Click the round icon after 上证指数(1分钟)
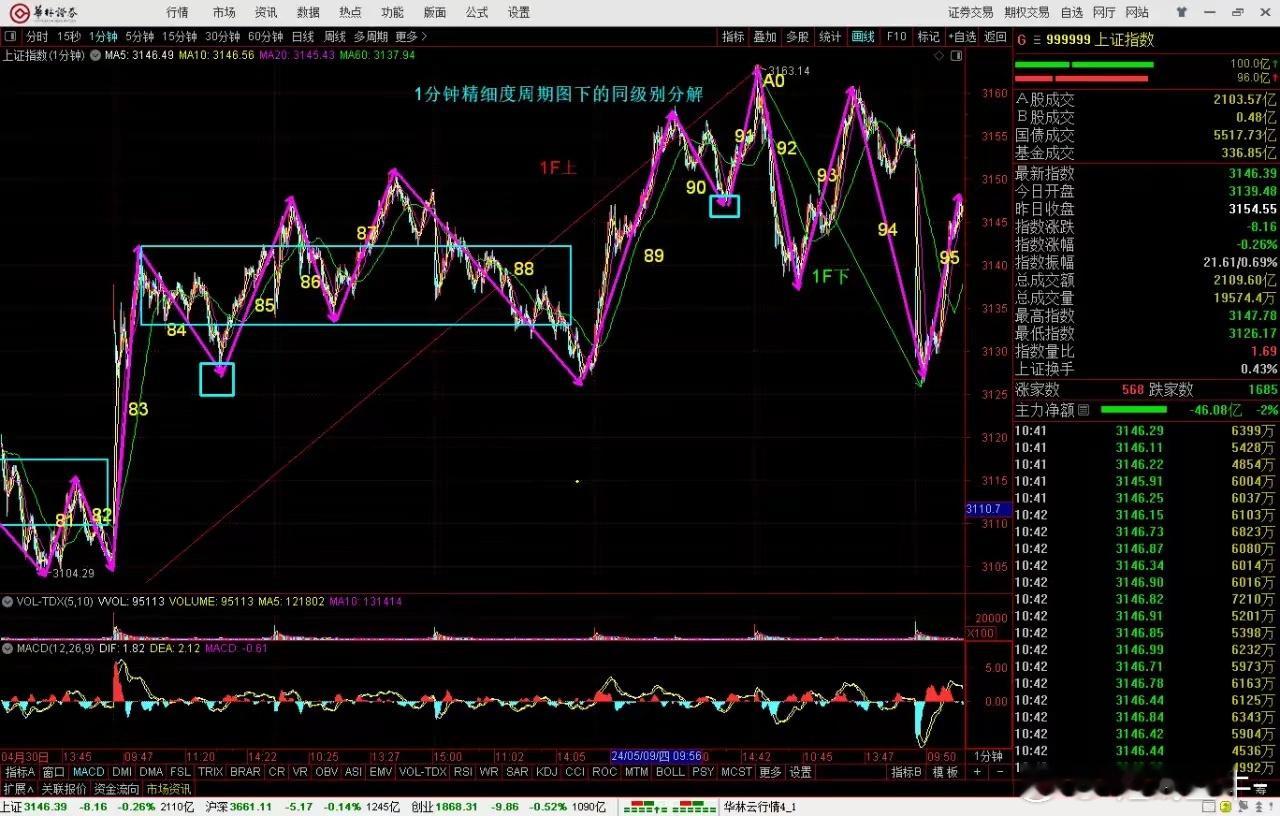 (95, 55)
